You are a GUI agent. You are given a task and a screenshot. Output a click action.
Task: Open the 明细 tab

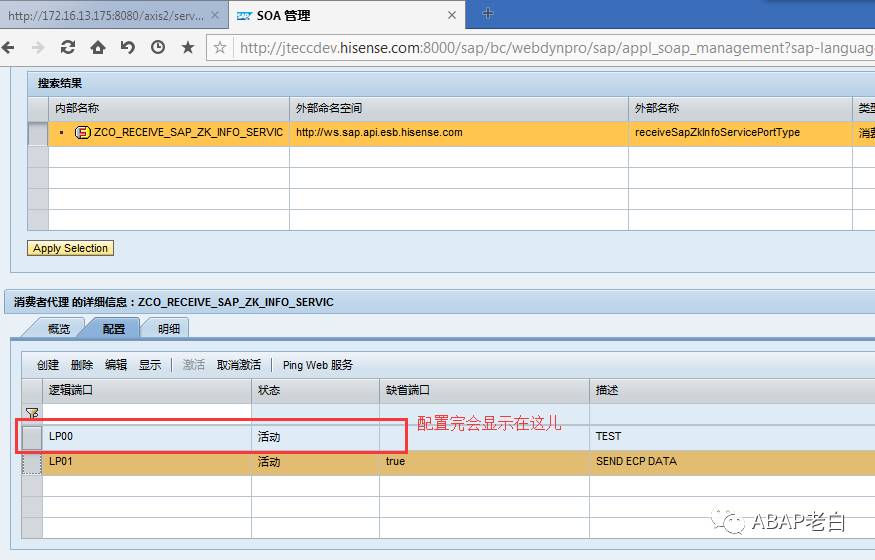pos(169,329)
